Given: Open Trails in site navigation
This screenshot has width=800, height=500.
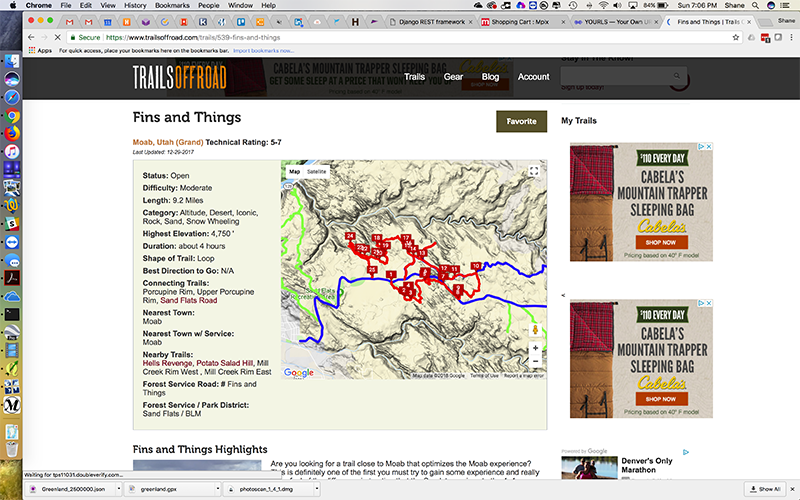Looking at the screenshot, I should [414, 77].
